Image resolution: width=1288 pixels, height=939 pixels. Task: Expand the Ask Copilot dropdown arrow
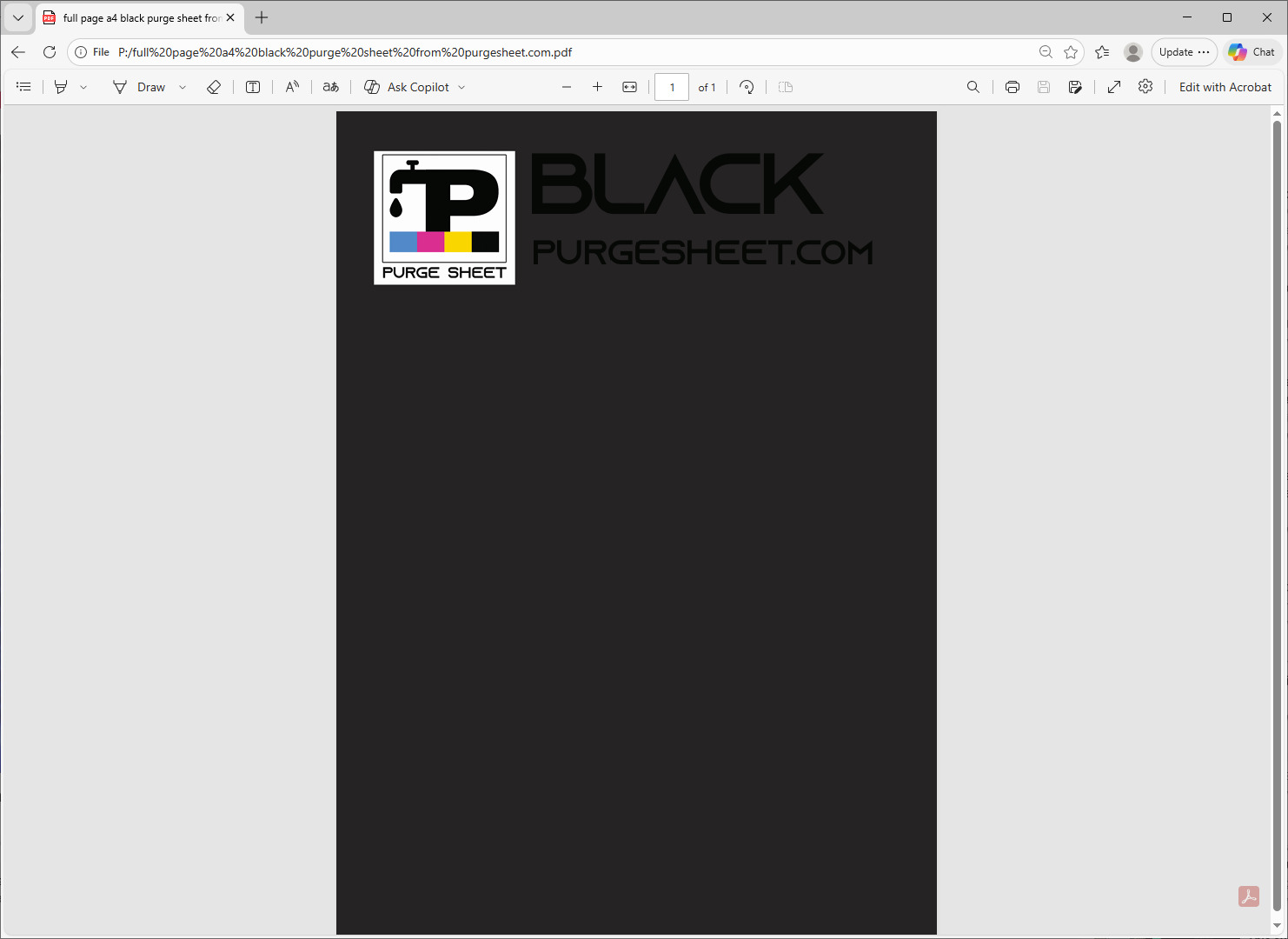point(461,87)
